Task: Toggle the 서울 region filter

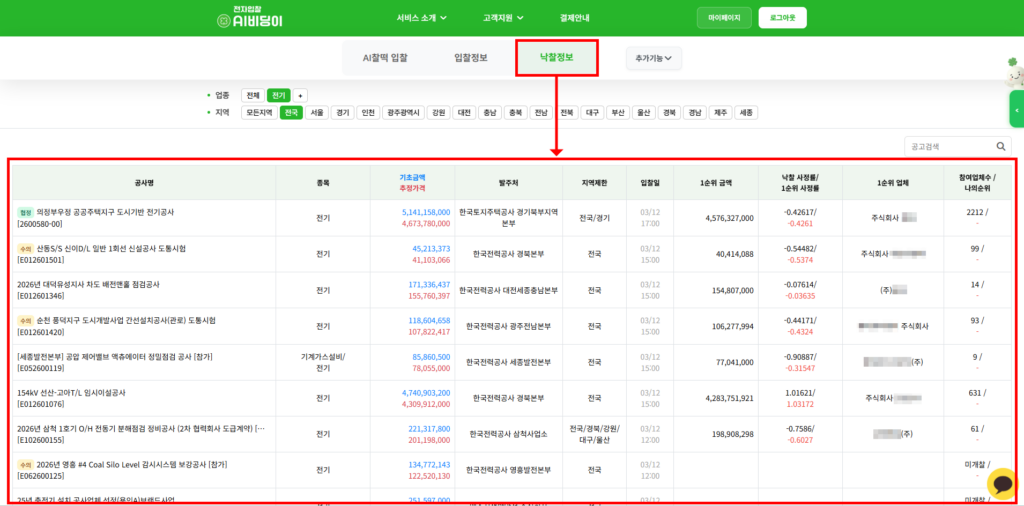Action: click(x=317, y=113)
